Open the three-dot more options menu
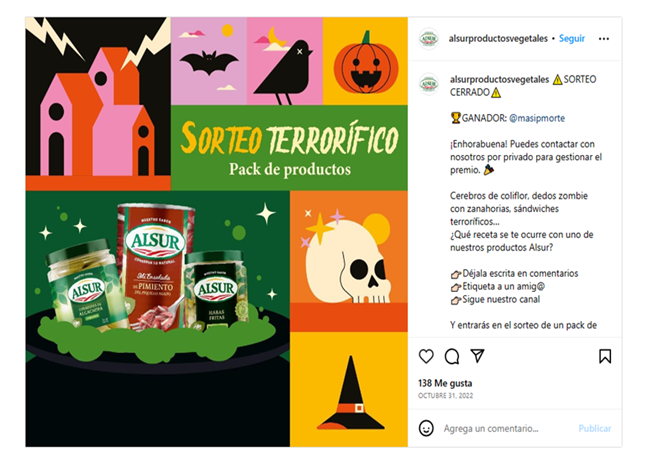Image resolution: width=657 pixels, height=467 pixels. 603,39
